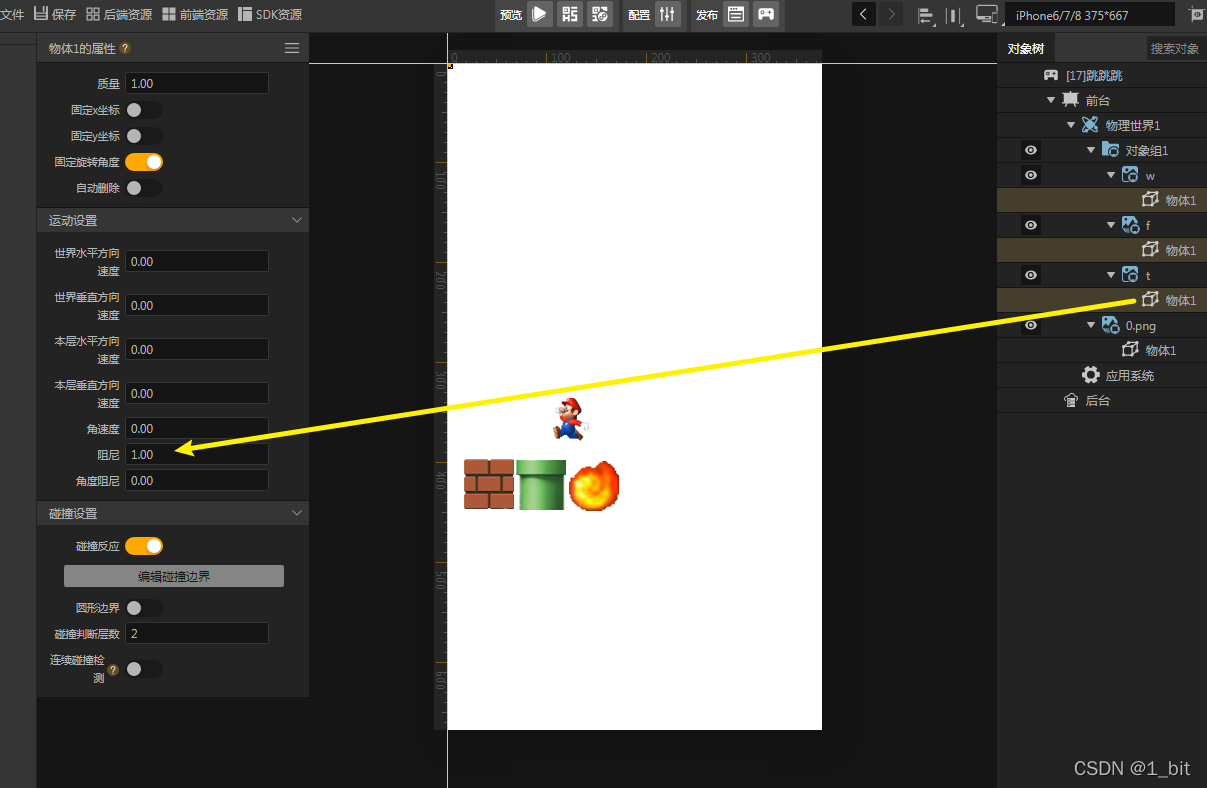Click the 角度阻尼 input field
The width and height of the screenshot is (1207, 788).
(x=197, y=480)
